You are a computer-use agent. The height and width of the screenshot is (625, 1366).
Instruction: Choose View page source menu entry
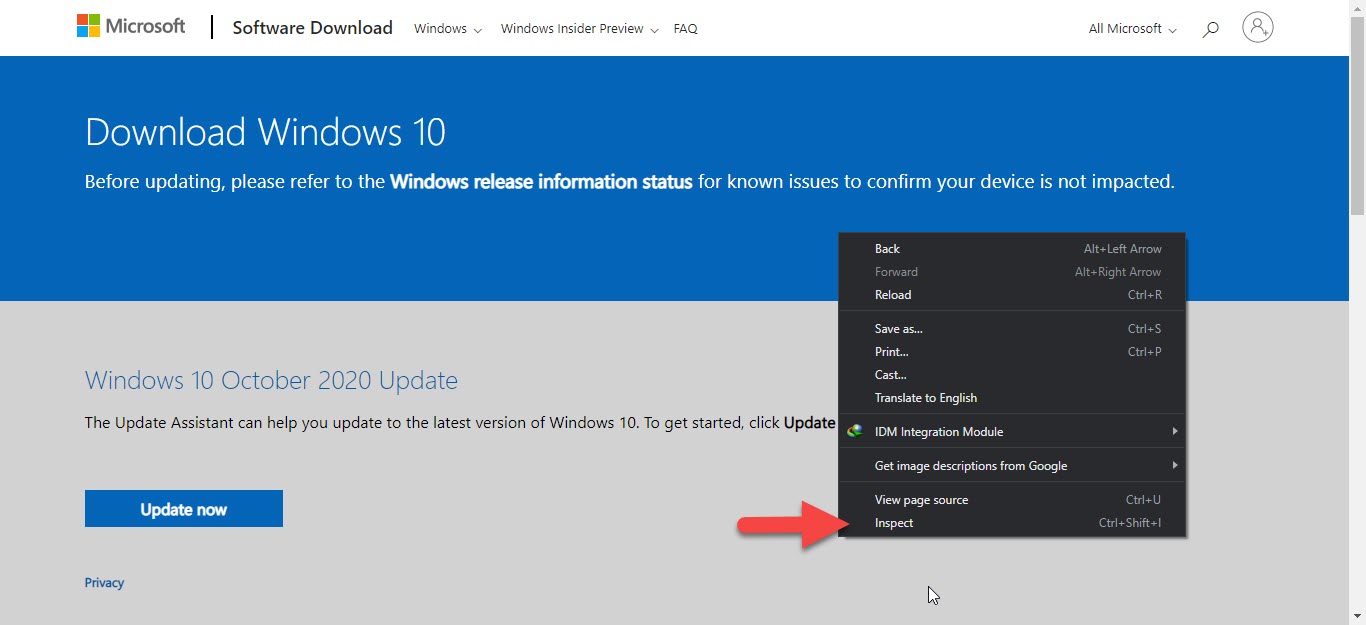(921, 500)
